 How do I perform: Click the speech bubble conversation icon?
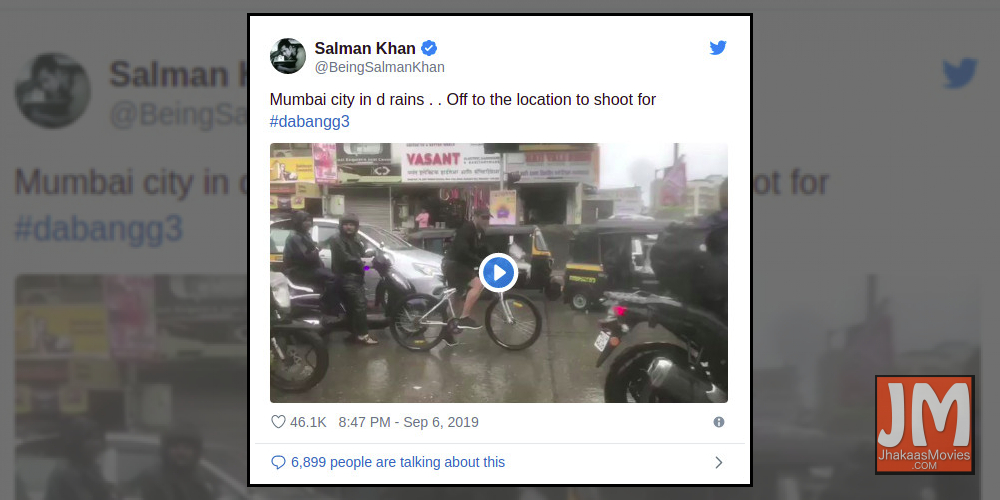pos(278,462)
